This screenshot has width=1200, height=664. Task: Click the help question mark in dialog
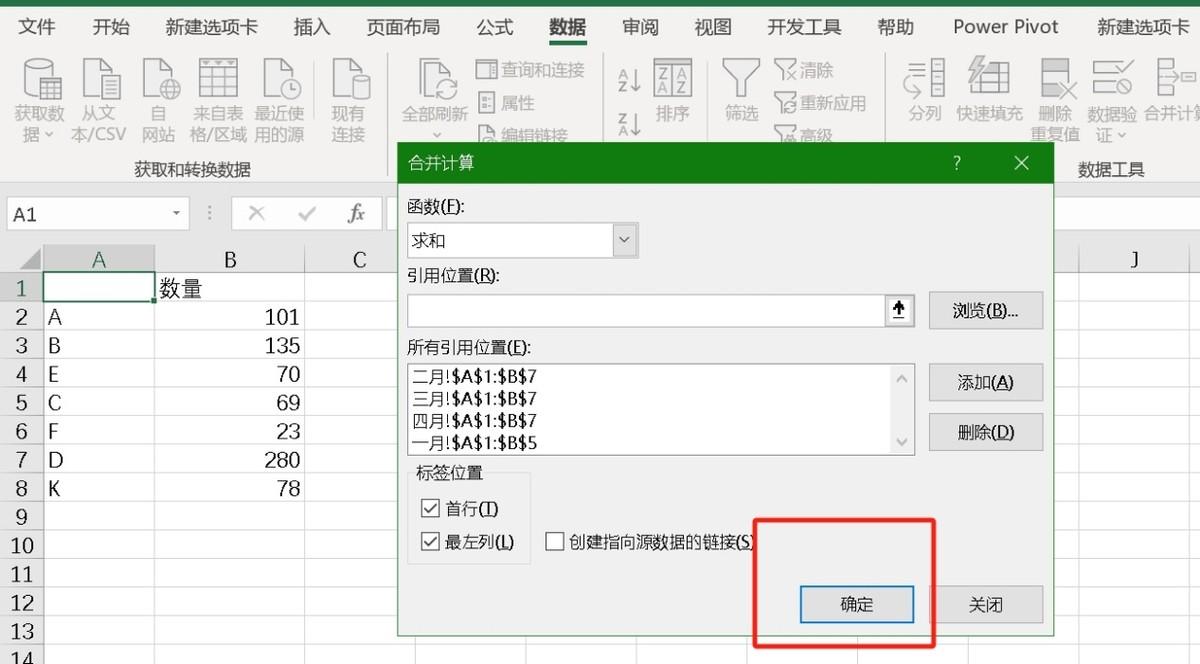point(957,163)
